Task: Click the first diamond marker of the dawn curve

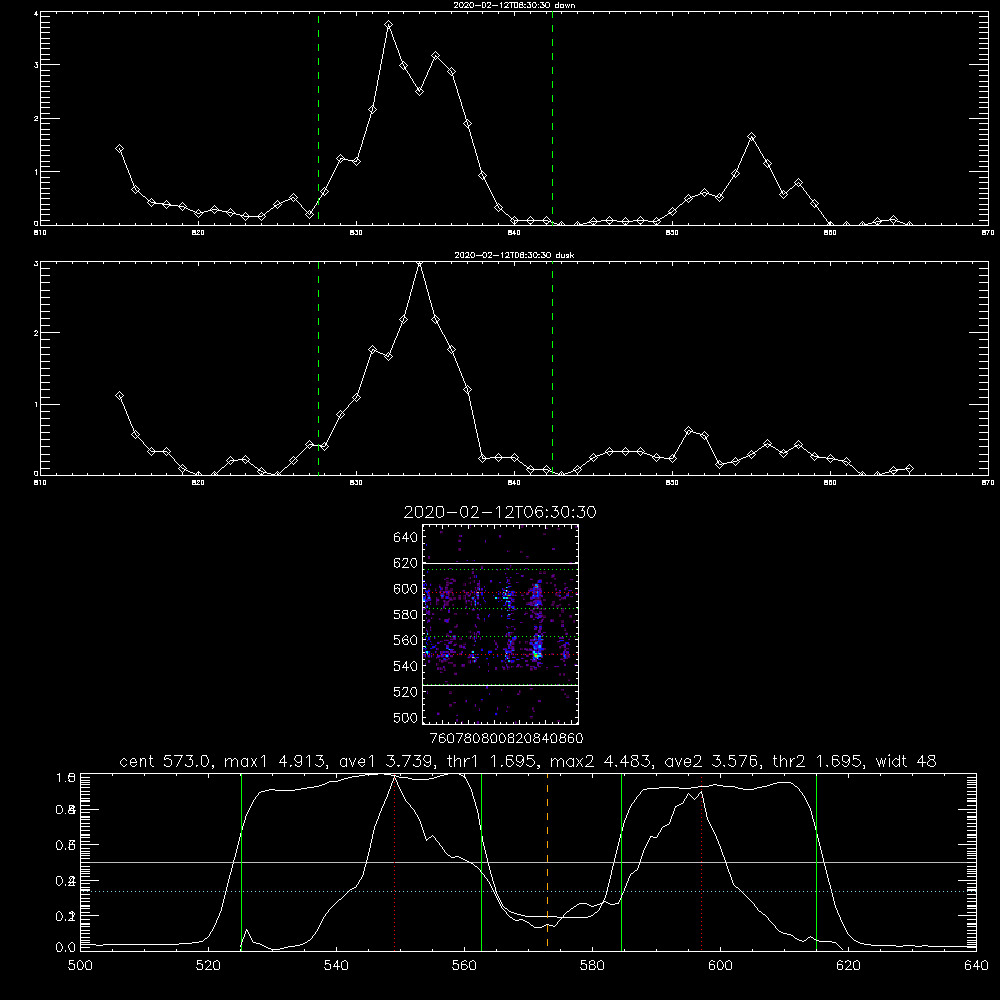Action: click(119, 149)
